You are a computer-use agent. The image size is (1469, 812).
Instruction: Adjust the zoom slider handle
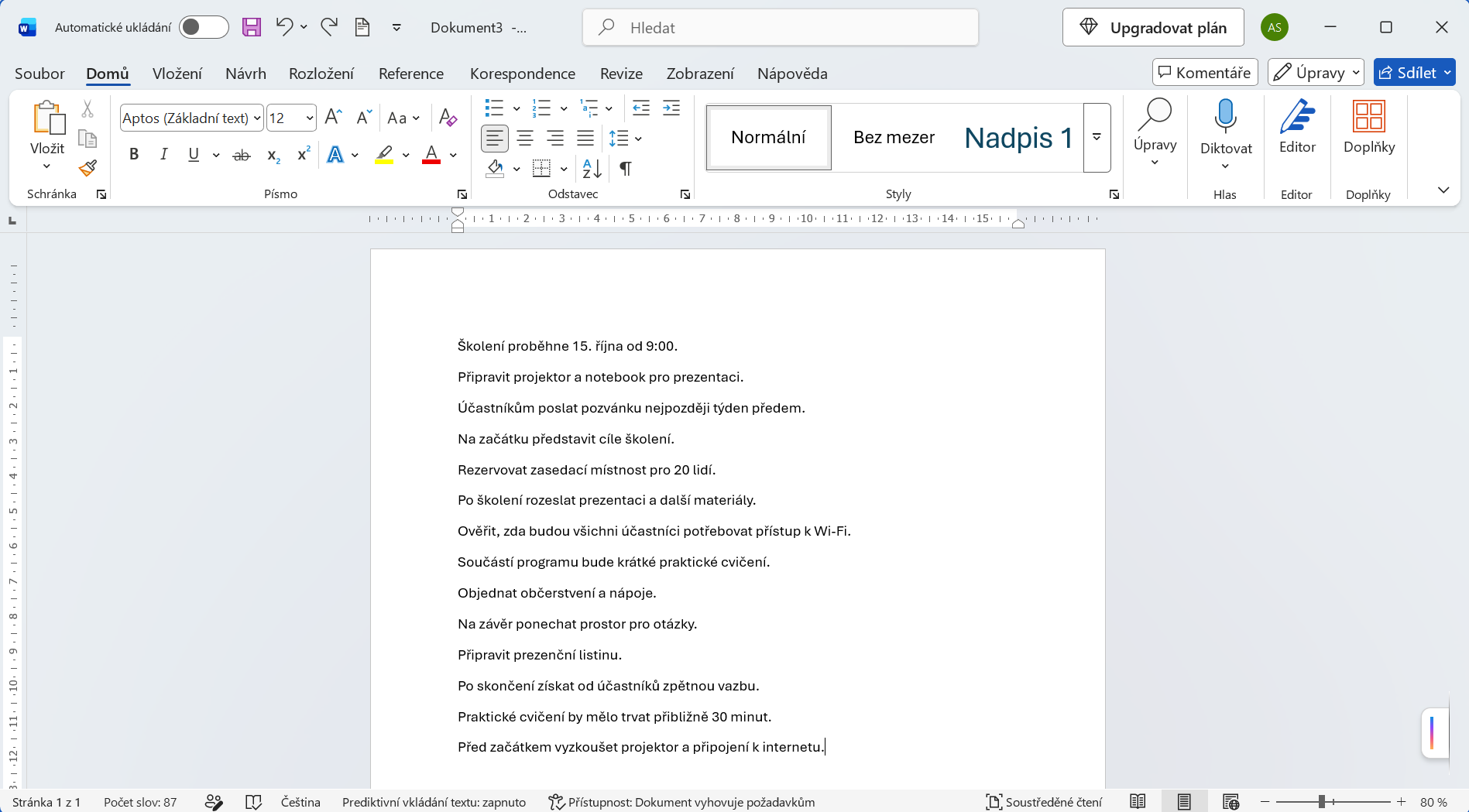1322,802
